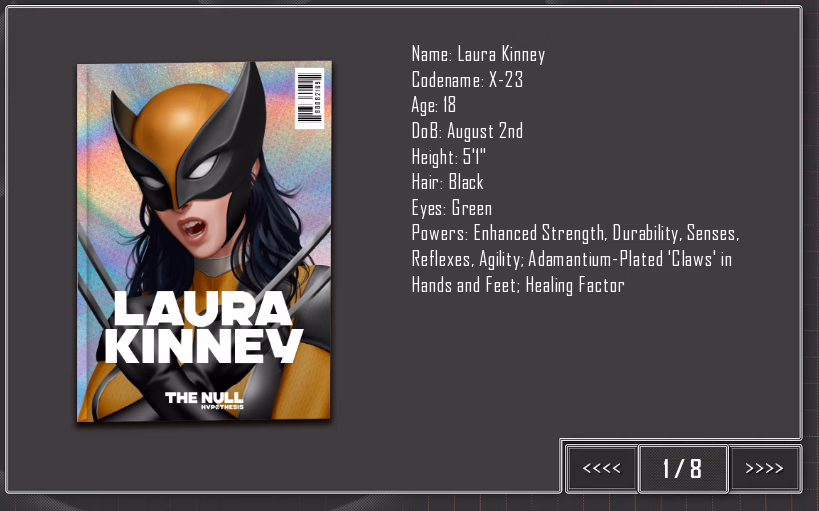Go to the previous page with <<<<

coord(601,468)
